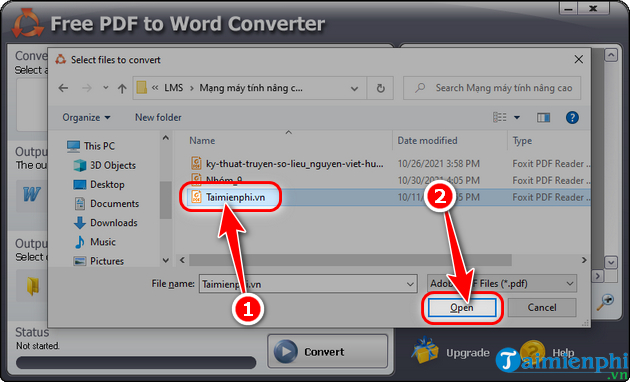
Task: Go back using the Back arrow
Action: click(63, 88)
